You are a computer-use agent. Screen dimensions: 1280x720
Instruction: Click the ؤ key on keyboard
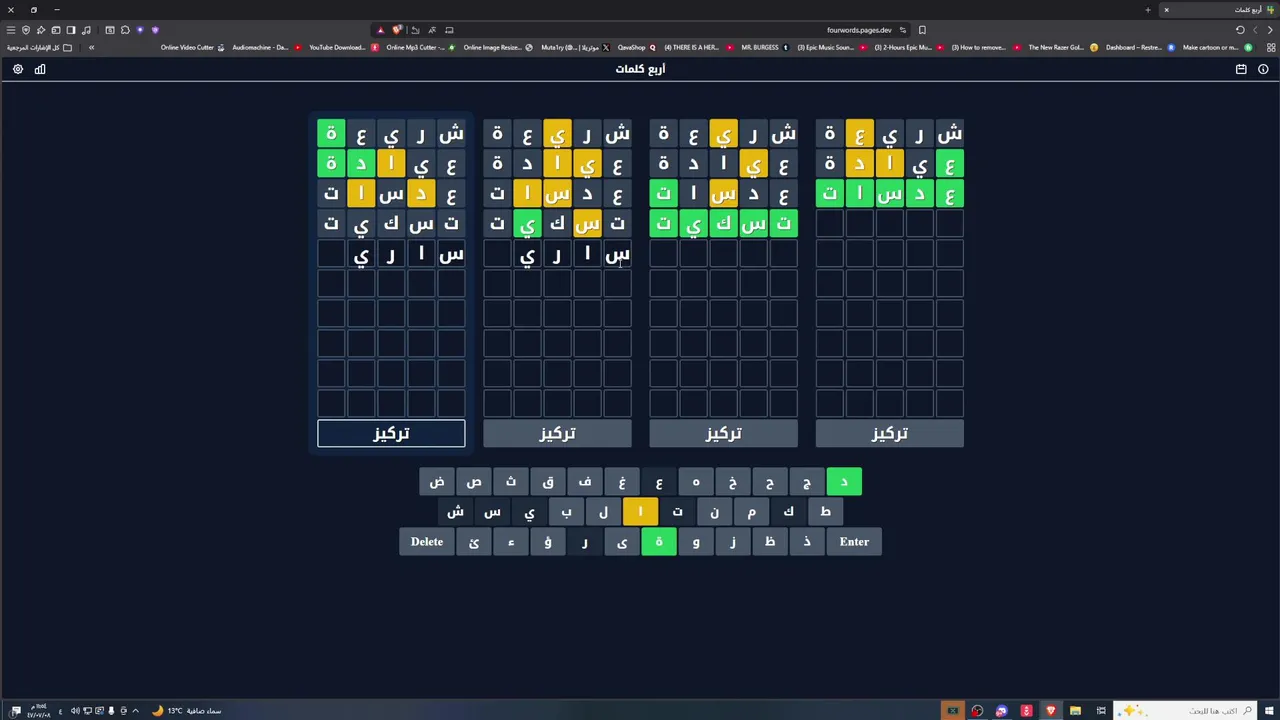(548, 542)
